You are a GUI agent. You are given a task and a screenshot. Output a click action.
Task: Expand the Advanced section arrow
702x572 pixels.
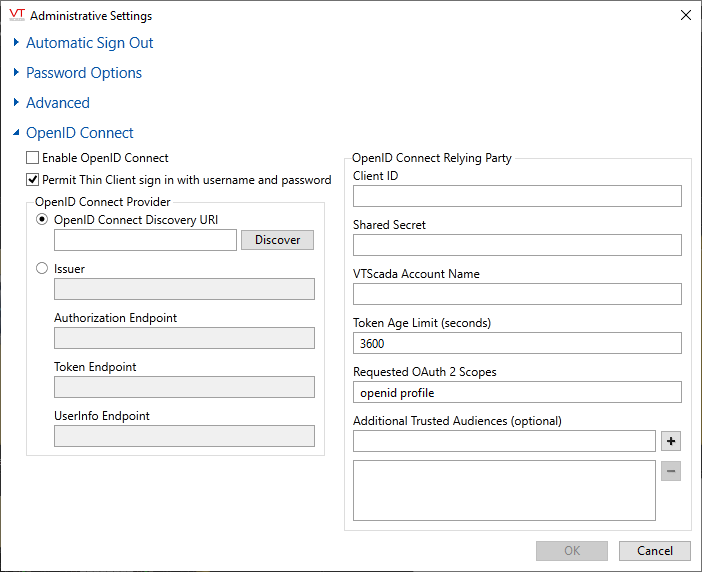(17, 102)
